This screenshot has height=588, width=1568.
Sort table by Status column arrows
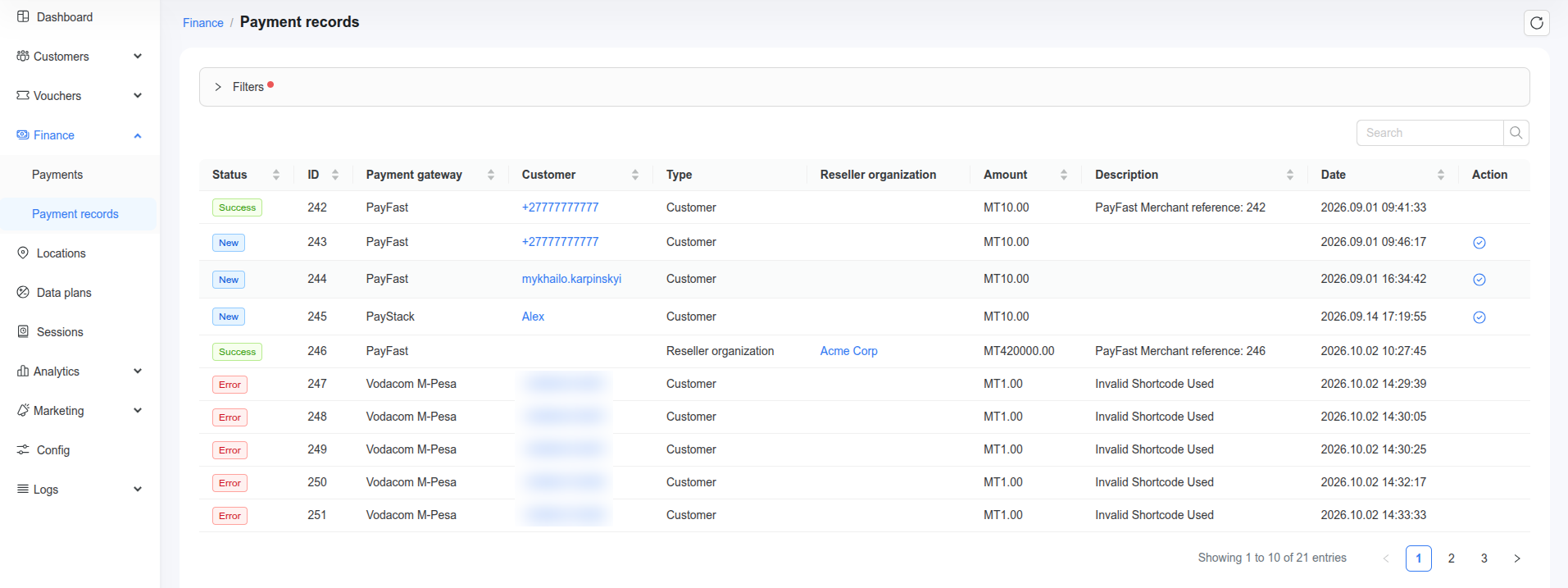pyautogui.click(x=276, y=175)
